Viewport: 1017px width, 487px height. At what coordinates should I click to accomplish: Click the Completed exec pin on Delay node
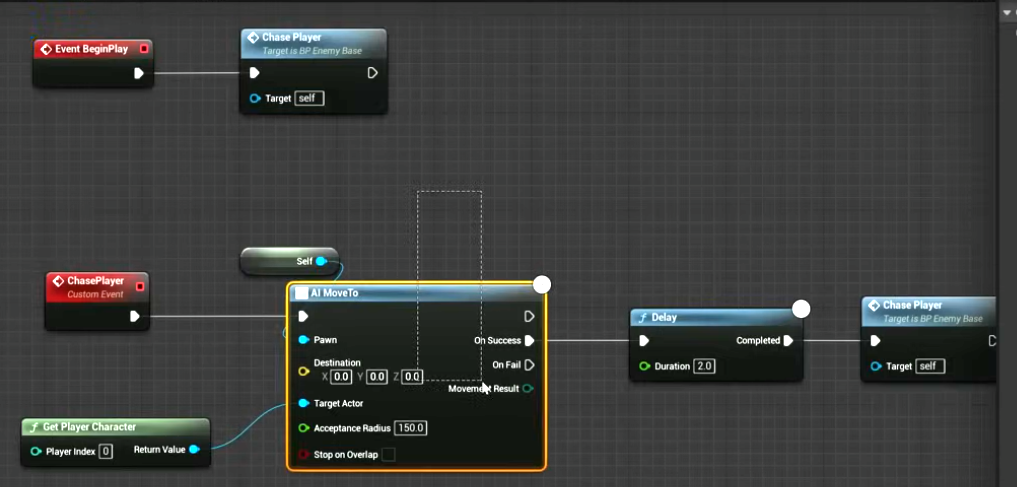coord(788,341)
